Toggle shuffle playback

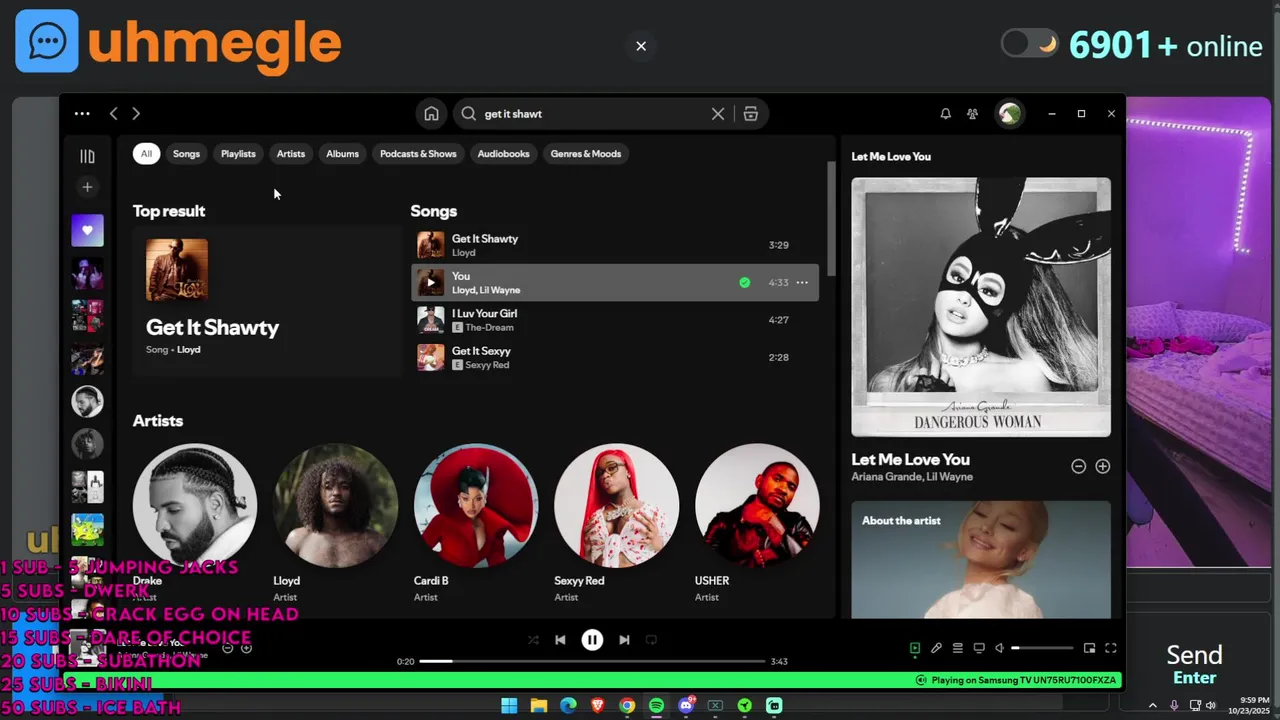tap(533, 640)
